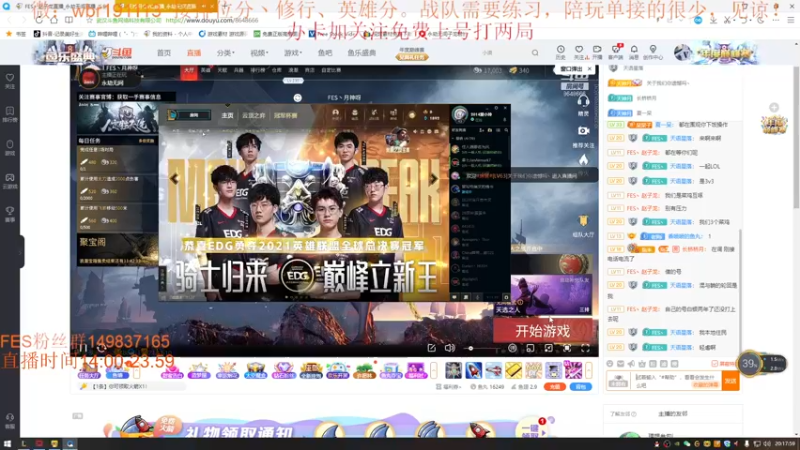The image size is (800, 450).
Task: Expand the 福利券 dropdown
Action: tap(448, 387)
